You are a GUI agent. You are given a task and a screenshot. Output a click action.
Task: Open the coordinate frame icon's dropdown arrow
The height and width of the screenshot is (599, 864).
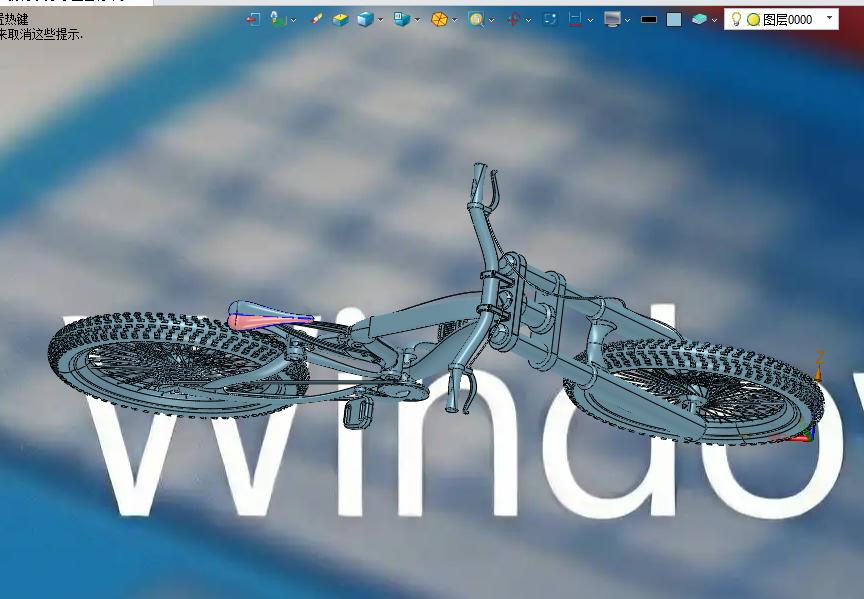pyautogui.click(x=294, y=20)
